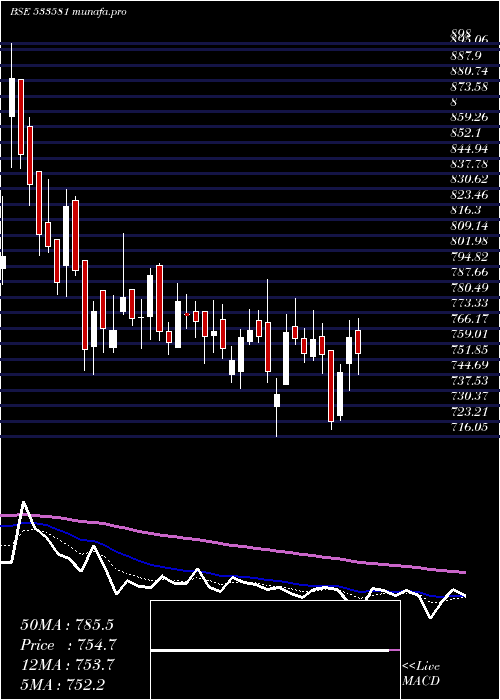500x700 pixels.
Task: Click the 873.58 price level label
Action: 469,86
